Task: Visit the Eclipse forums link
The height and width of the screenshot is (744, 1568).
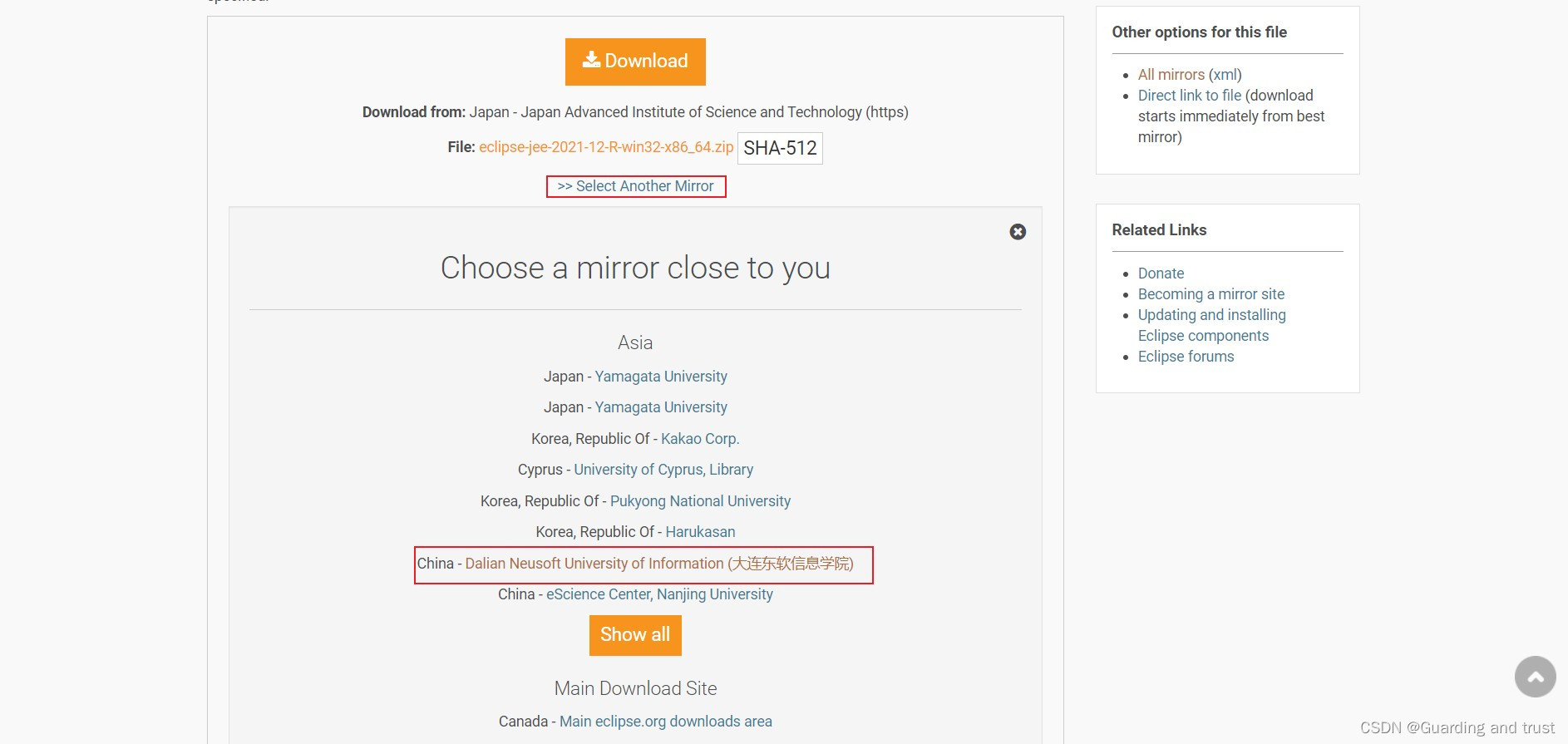Action: (1186, 357)
